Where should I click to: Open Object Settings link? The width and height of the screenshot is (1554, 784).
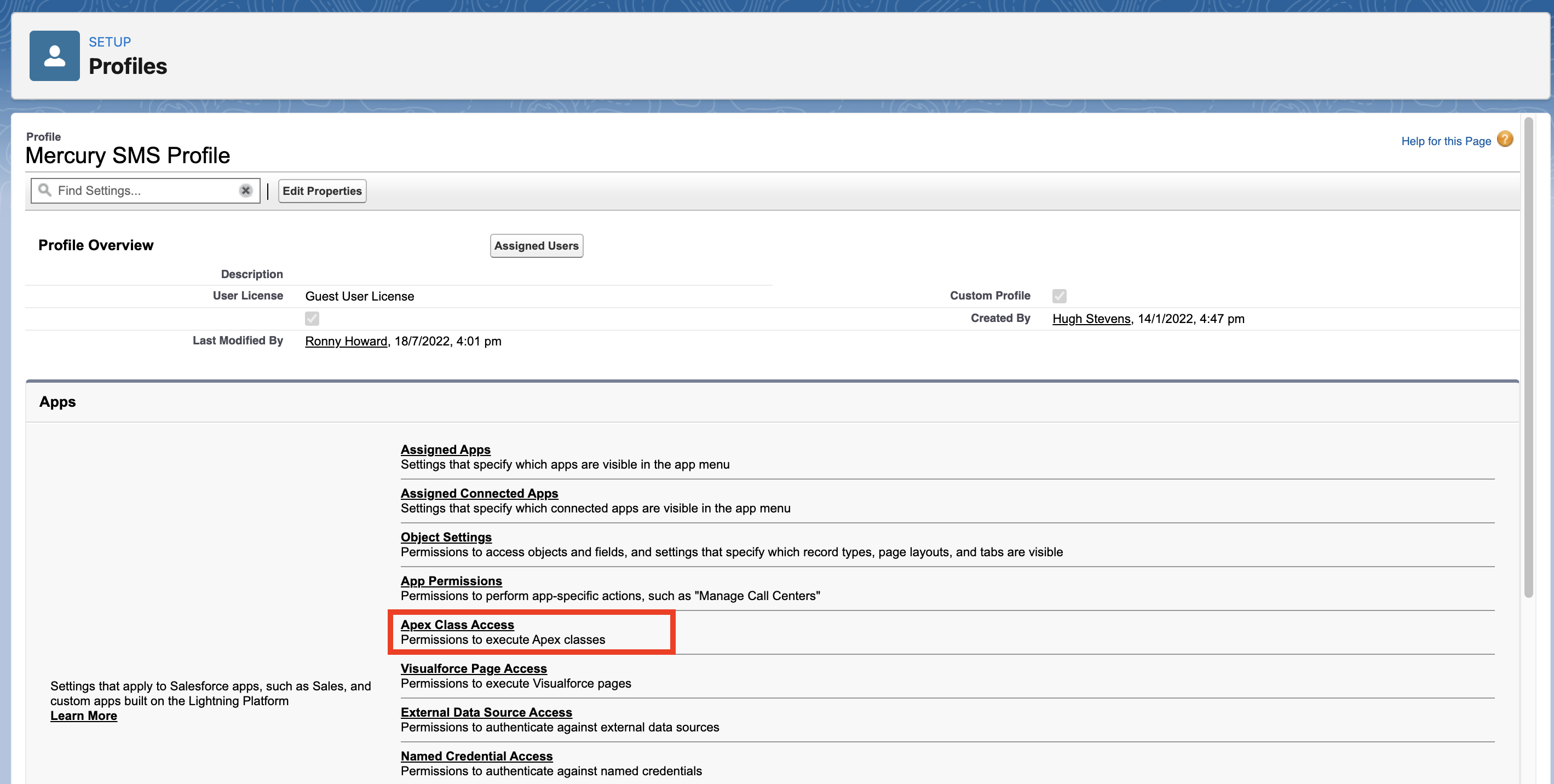(x=446, y=537)
